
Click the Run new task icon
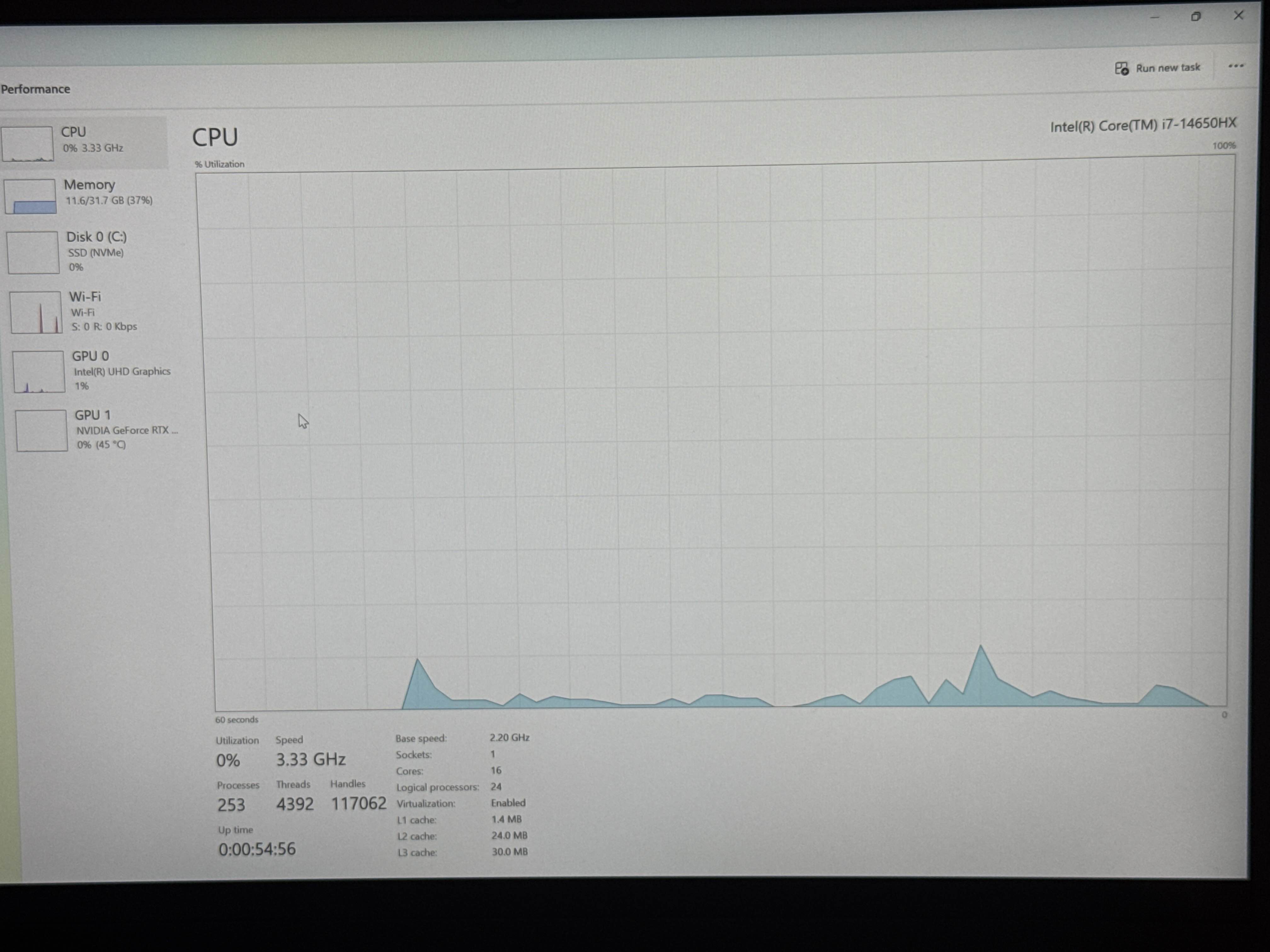pyautogui.click(x=1121, y=69)
